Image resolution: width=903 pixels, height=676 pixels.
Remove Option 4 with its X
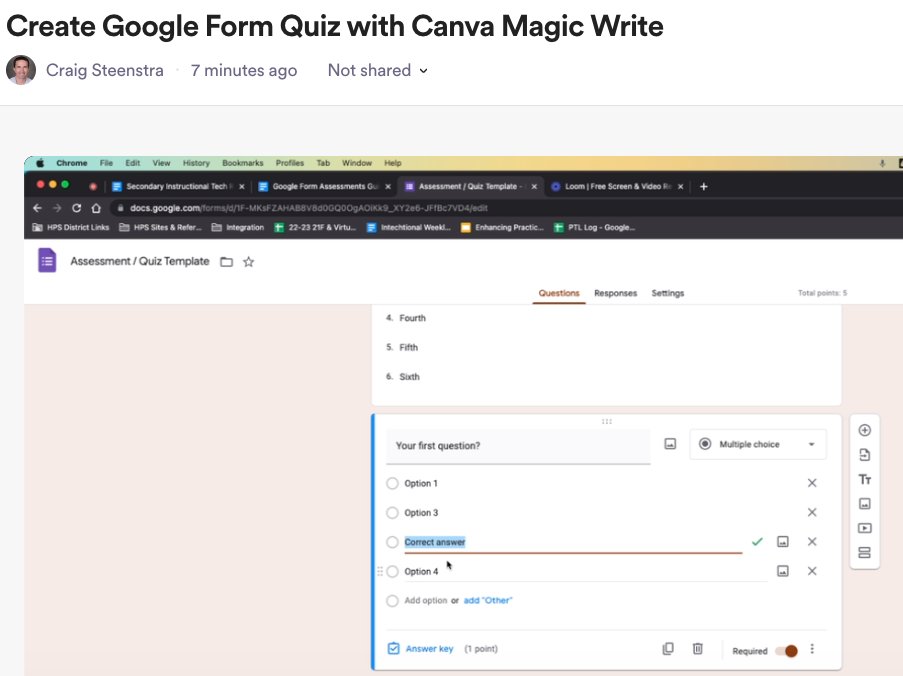click(812, 571)
